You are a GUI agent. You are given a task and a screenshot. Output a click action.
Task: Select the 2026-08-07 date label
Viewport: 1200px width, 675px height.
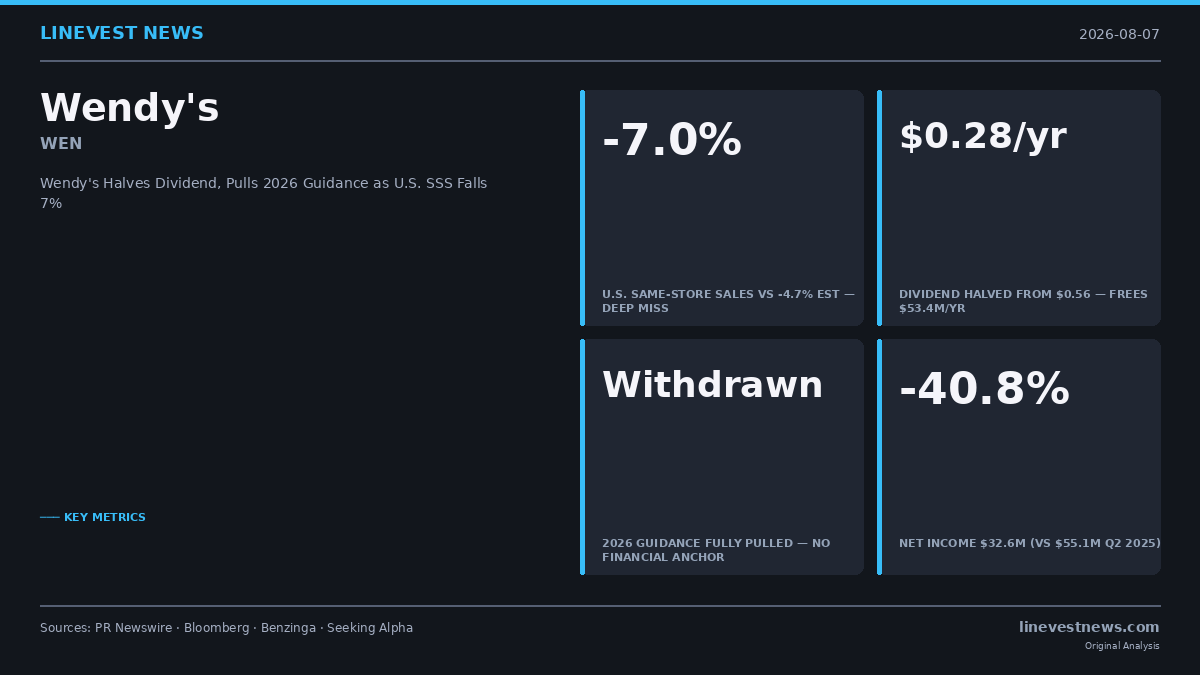[1119, 34]
